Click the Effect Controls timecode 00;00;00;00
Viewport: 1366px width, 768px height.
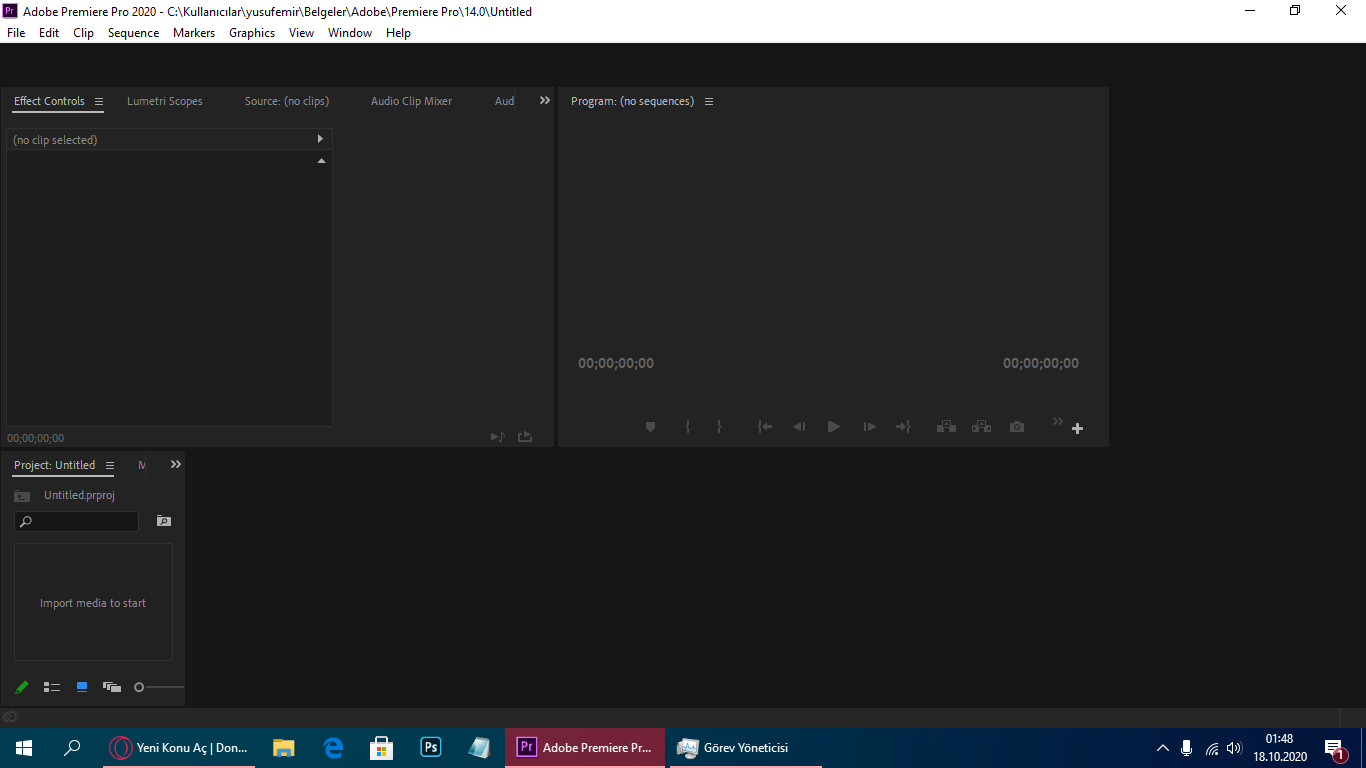[36, 438]
